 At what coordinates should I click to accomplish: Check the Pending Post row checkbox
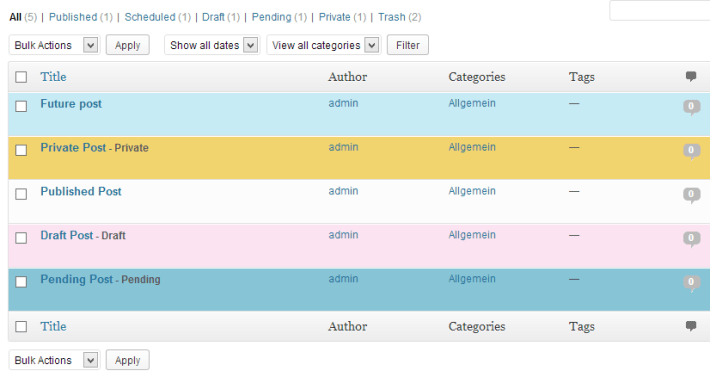21,282
